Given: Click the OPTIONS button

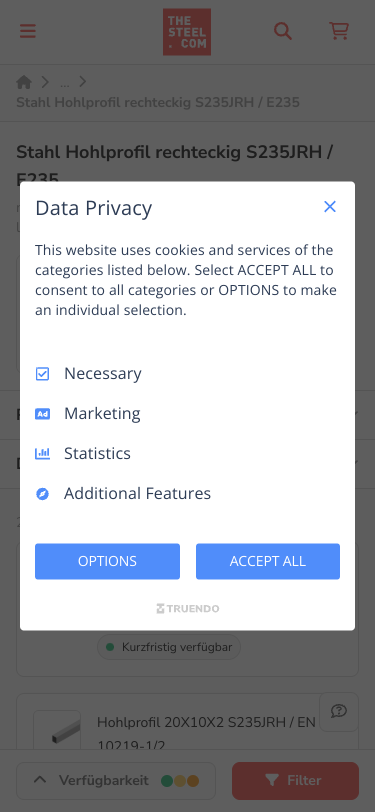Looking at the screenshot, I should [107, 561].
